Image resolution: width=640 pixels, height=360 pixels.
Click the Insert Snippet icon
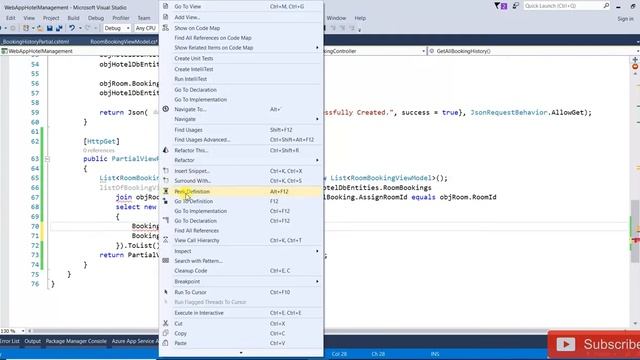click(165, 171)
